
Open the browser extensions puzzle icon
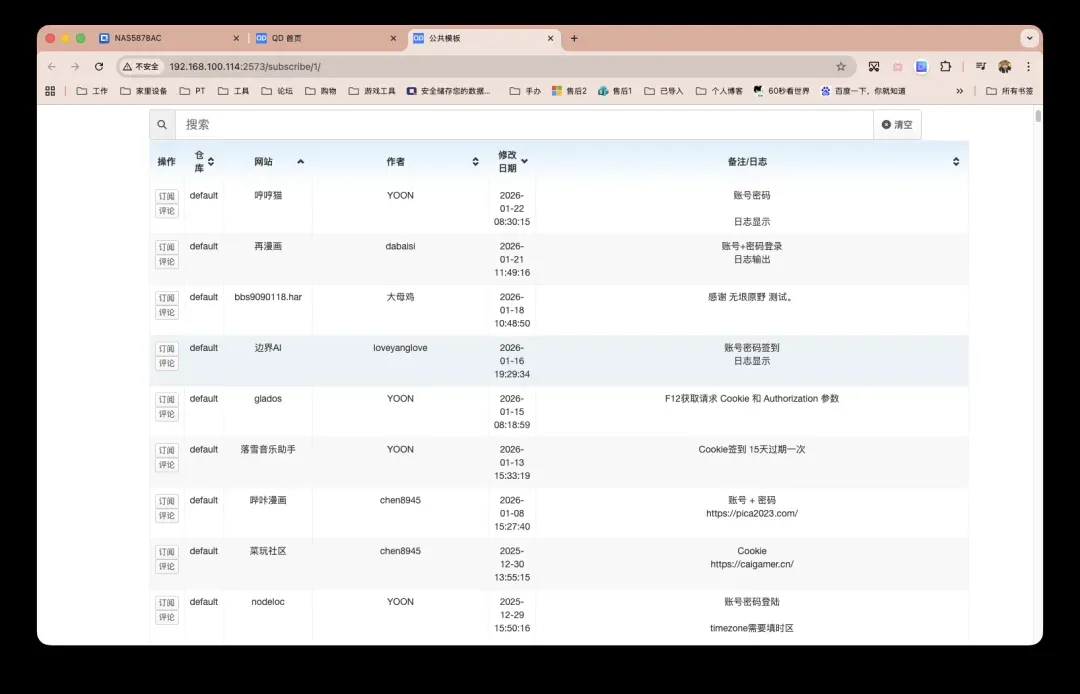tap(945, 67)
